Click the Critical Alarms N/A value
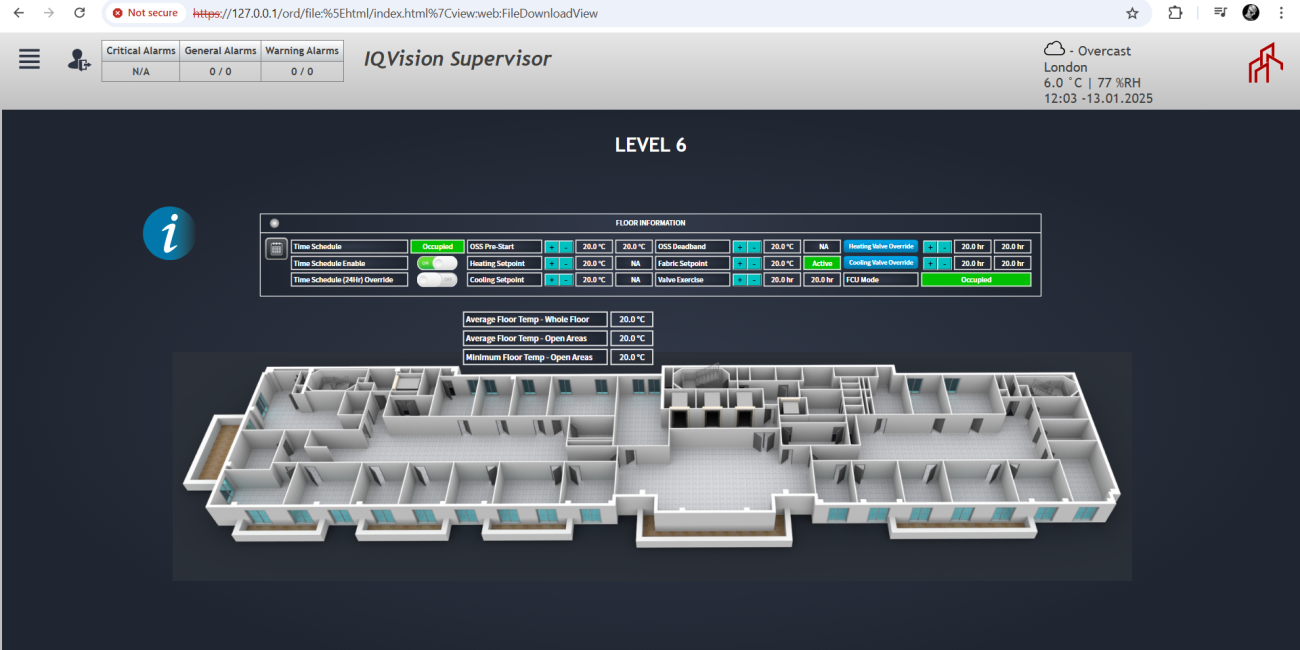This screenshot has width=1300, height=650. tap(141, 72)
